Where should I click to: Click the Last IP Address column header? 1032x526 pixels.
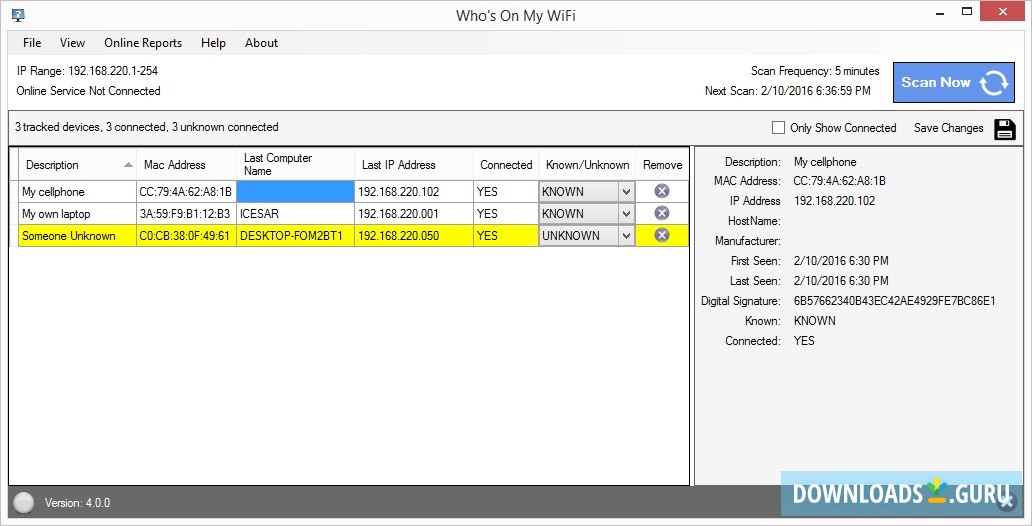(414, 165)
